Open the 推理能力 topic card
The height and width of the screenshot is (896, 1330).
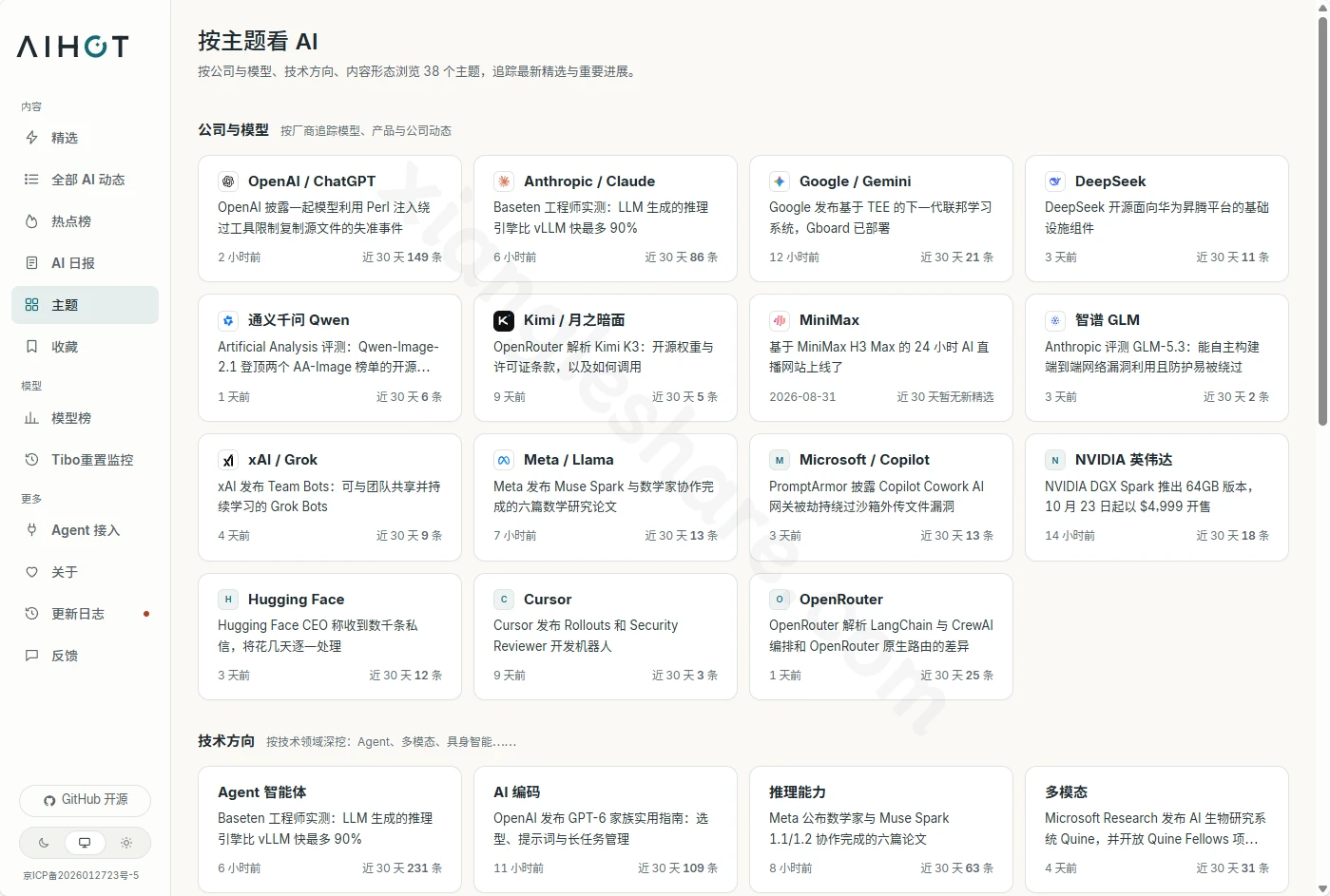[x=881, y=829]
